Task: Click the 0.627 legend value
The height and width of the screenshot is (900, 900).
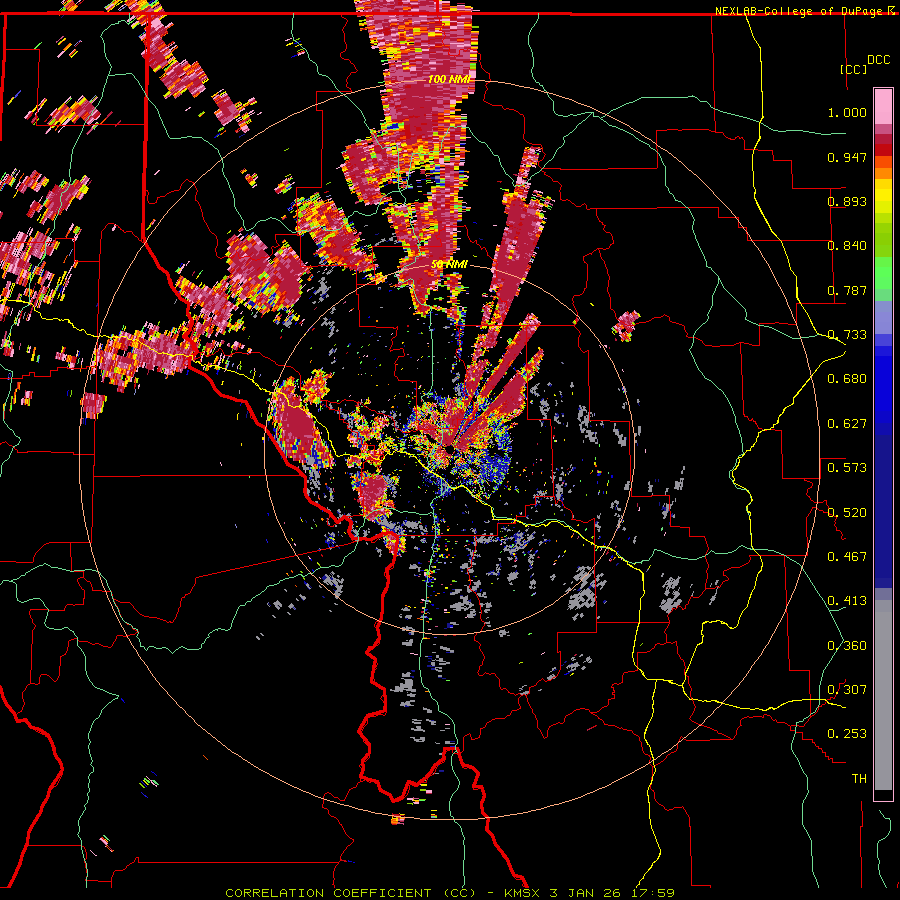Action: (x=847, y=424)
